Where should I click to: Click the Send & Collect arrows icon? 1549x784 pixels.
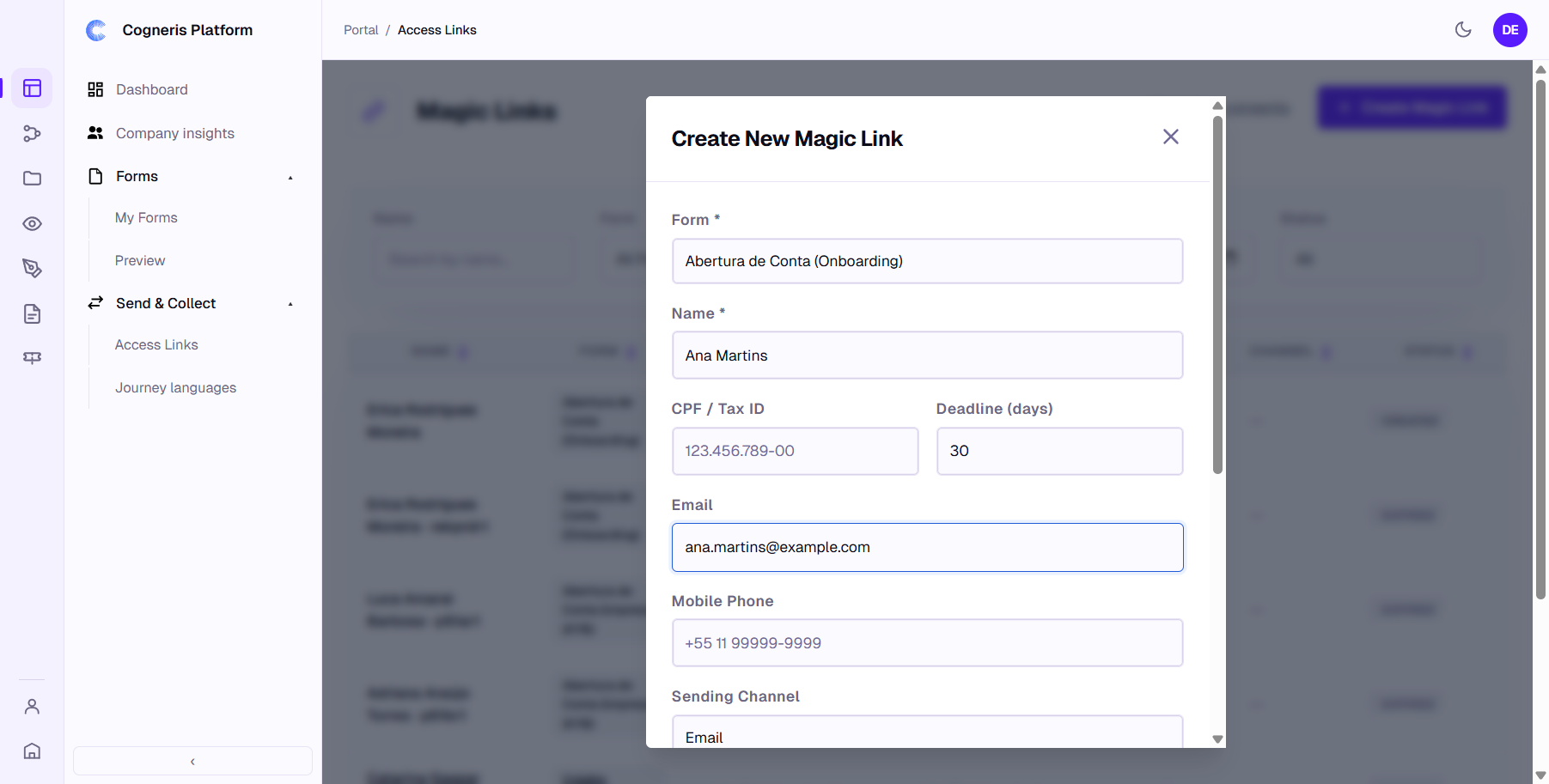[95, 303]
